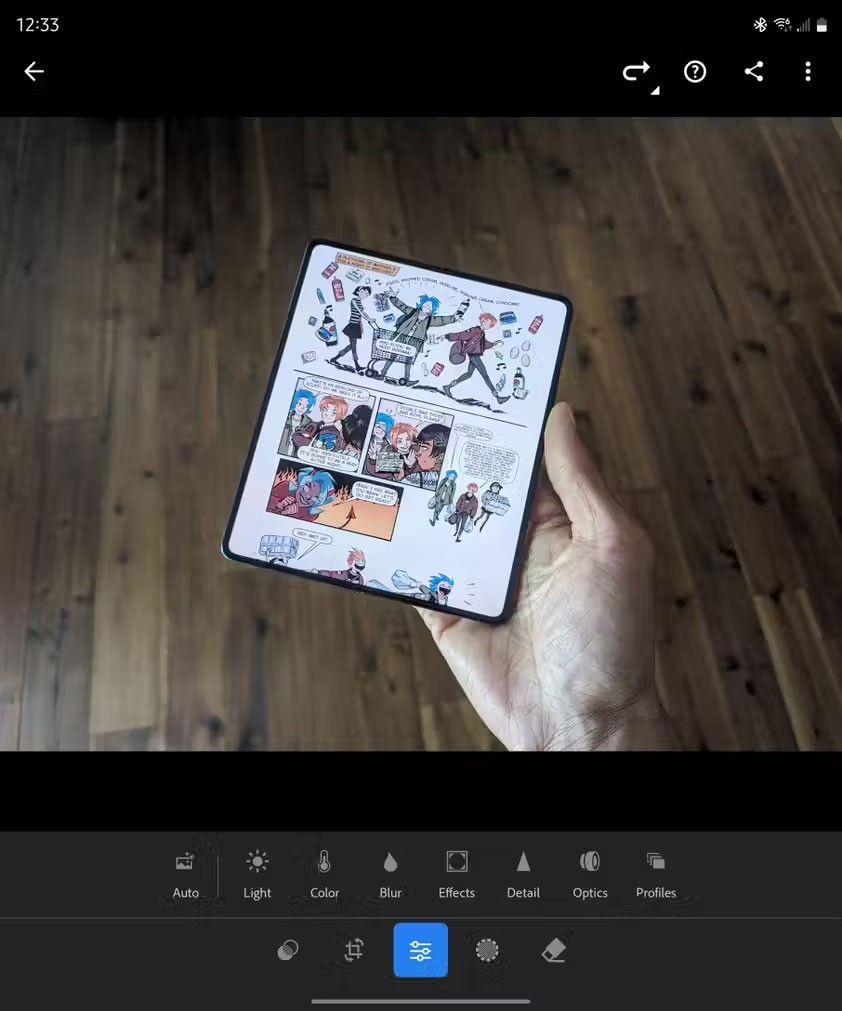Open the Effects panel

click(456, 873)
